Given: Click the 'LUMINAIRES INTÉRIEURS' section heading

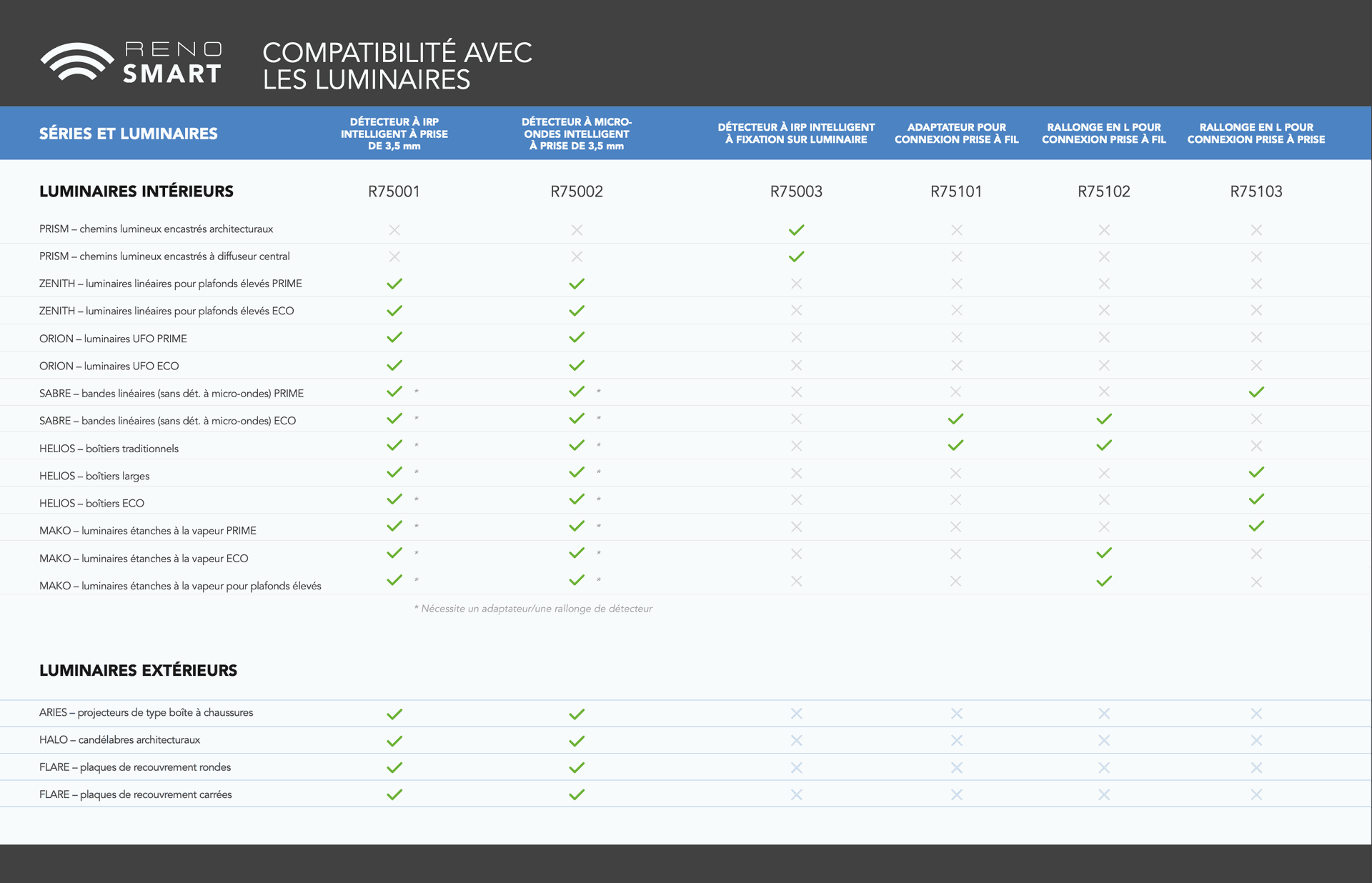Looking at the screenshot, I should 136,191.
